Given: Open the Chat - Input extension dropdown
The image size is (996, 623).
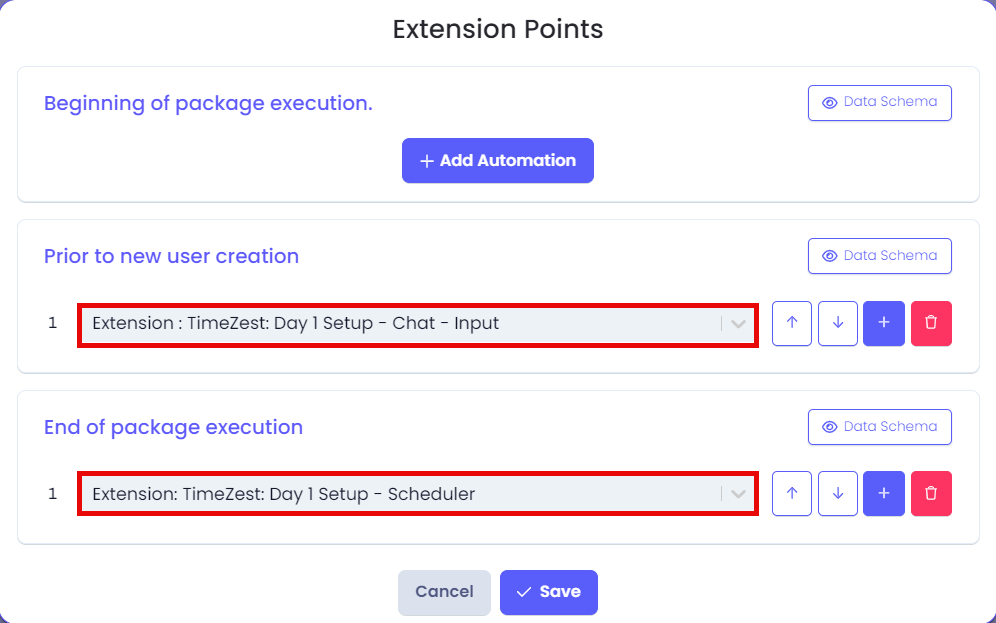Looking at the screenshot, I should 418,325.
